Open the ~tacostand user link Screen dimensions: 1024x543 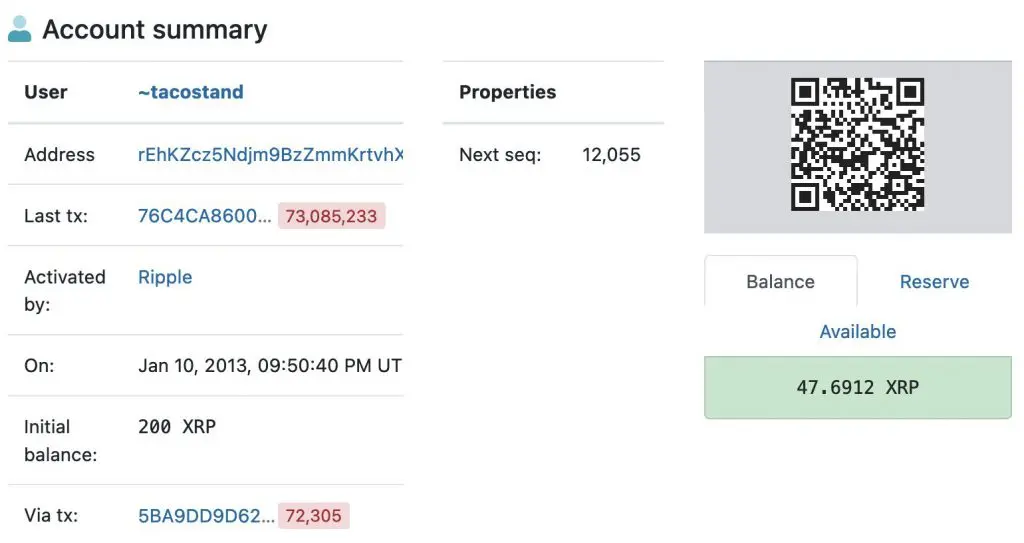(191, 92)
